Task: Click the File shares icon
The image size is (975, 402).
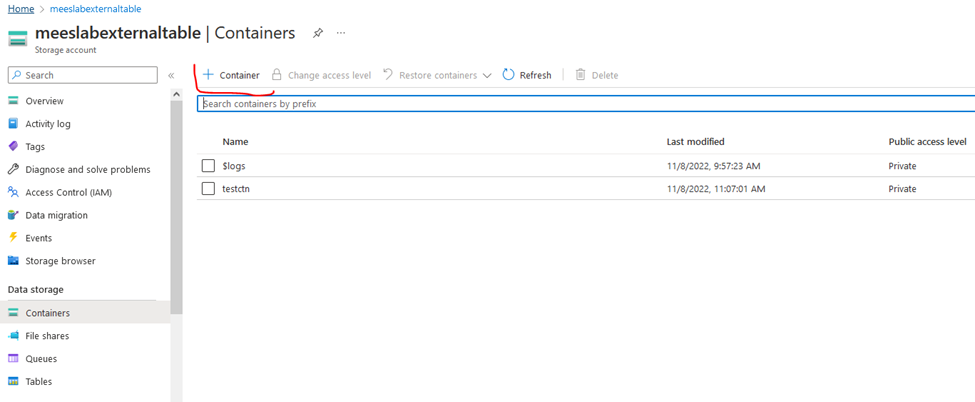Action: point(13,336)
